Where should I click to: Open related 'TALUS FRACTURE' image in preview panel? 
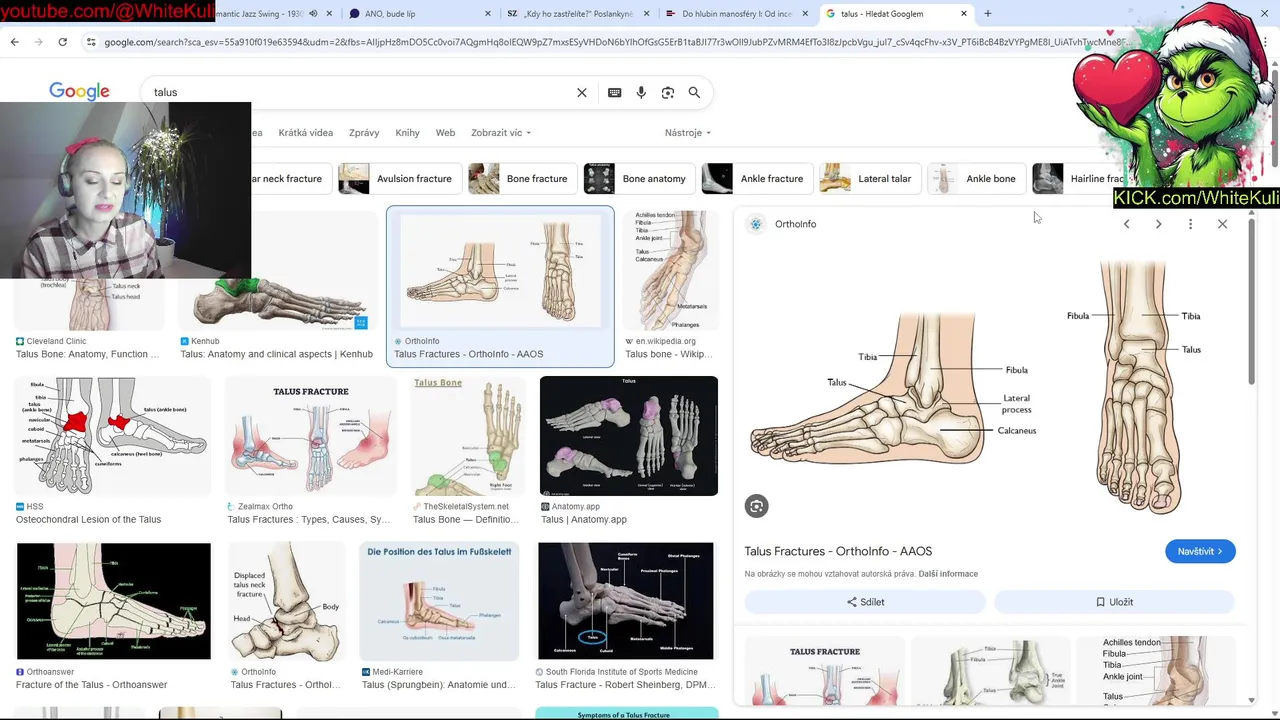[x=824, y=670]
